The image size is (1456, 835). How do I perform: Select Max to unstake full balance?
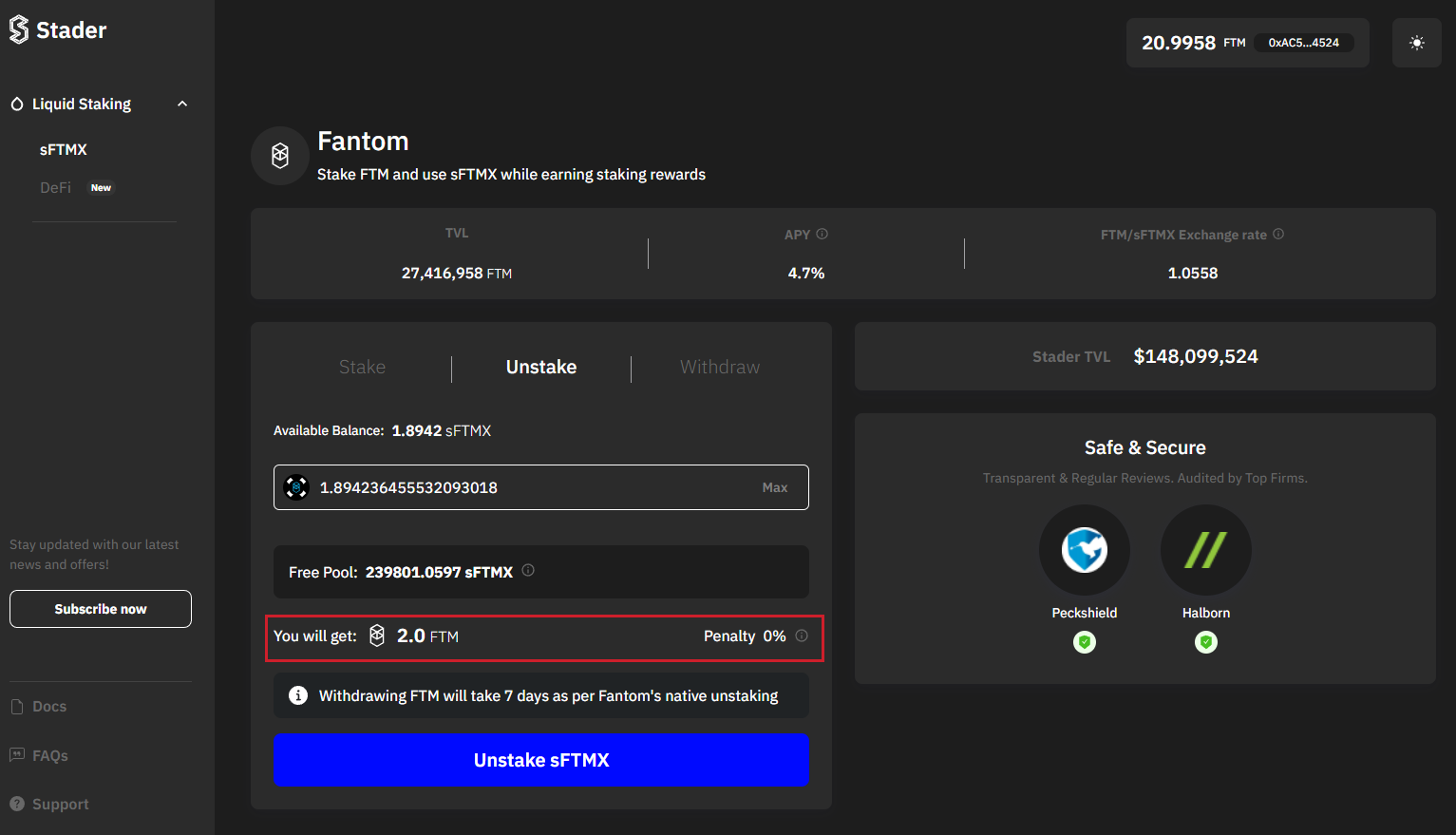point(775,486)
